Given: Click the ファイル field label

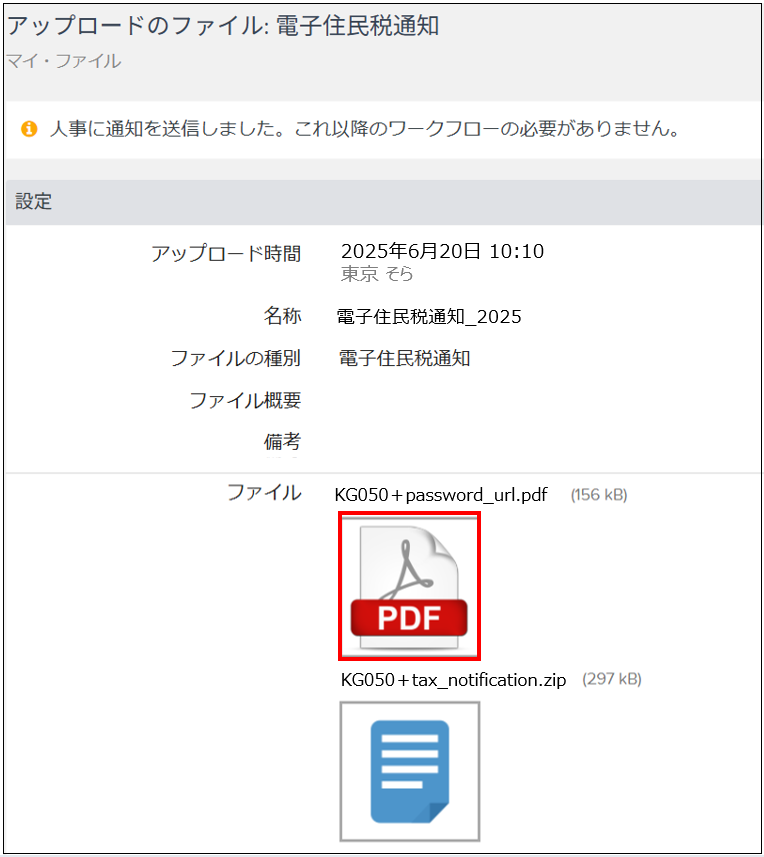Looking at the screenshot, I should (x=264, y=492).
